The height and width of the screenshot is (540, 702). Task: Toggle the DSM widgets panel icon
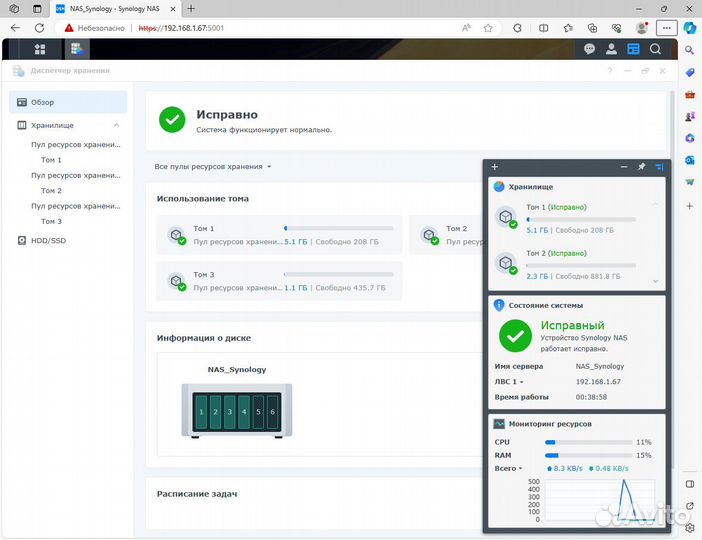[x=633, y=48]
